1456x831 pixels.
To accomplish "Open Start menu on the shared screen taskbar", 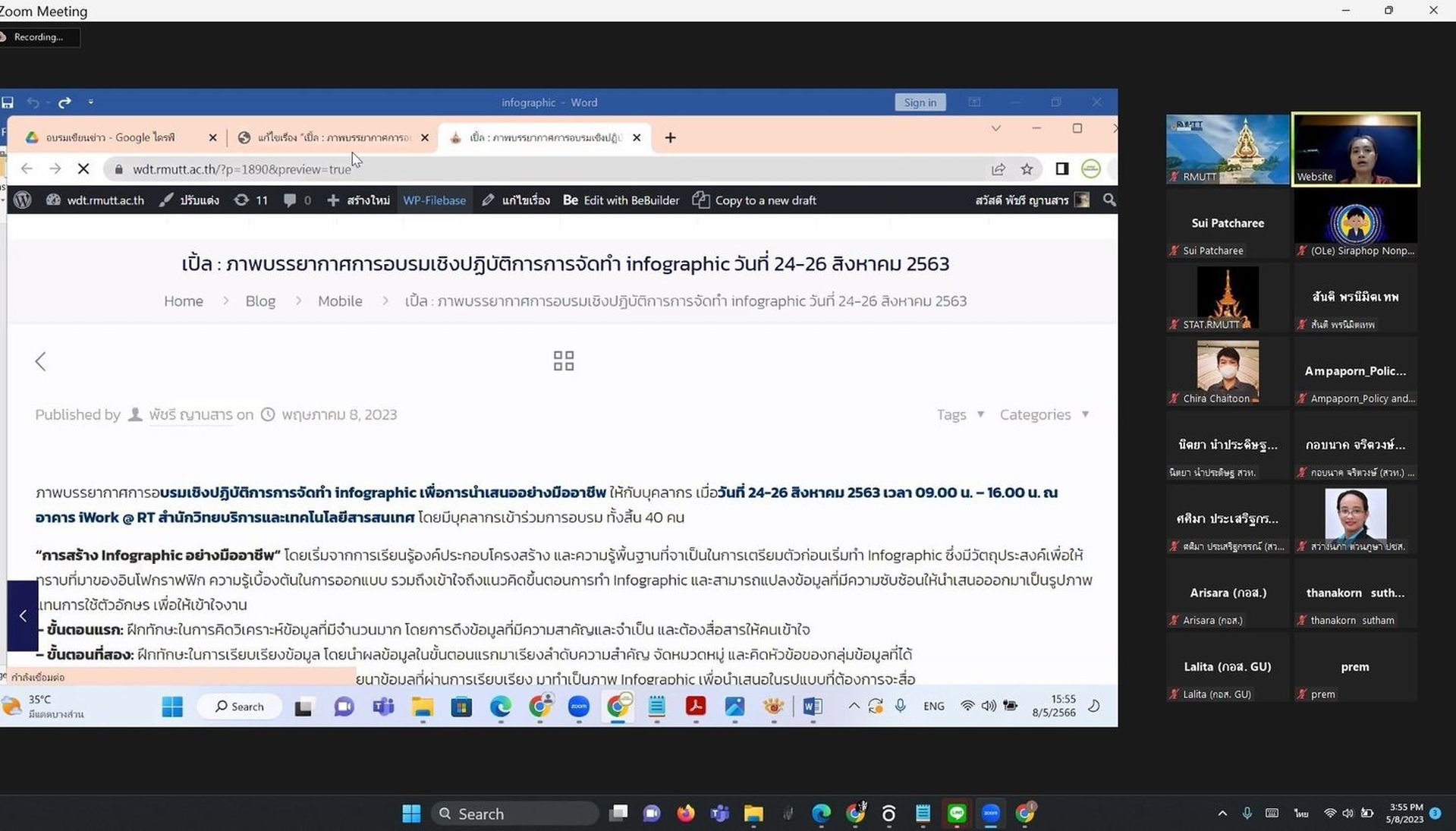I will pyautogui.click(x=172, y=707).
